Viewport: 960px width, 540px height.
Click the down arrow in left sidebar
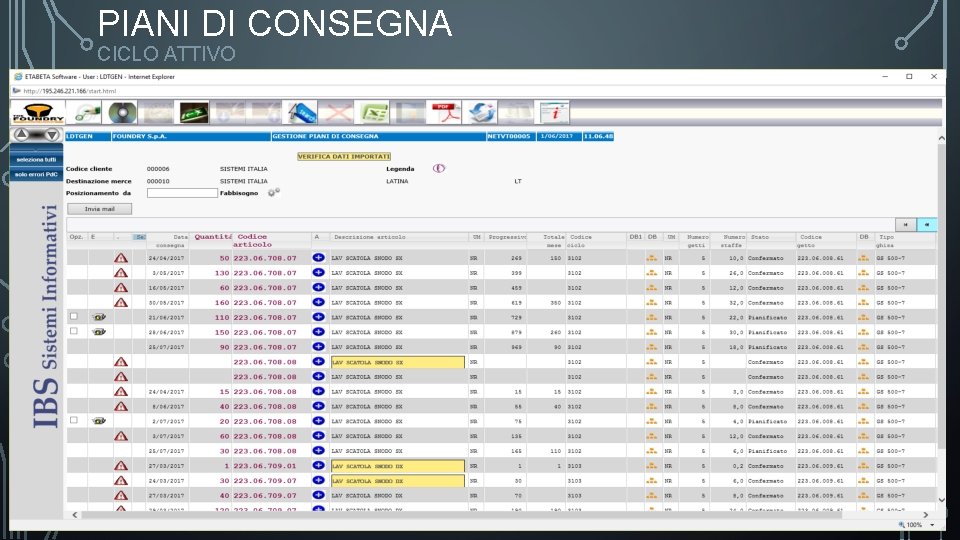[52, 134]
